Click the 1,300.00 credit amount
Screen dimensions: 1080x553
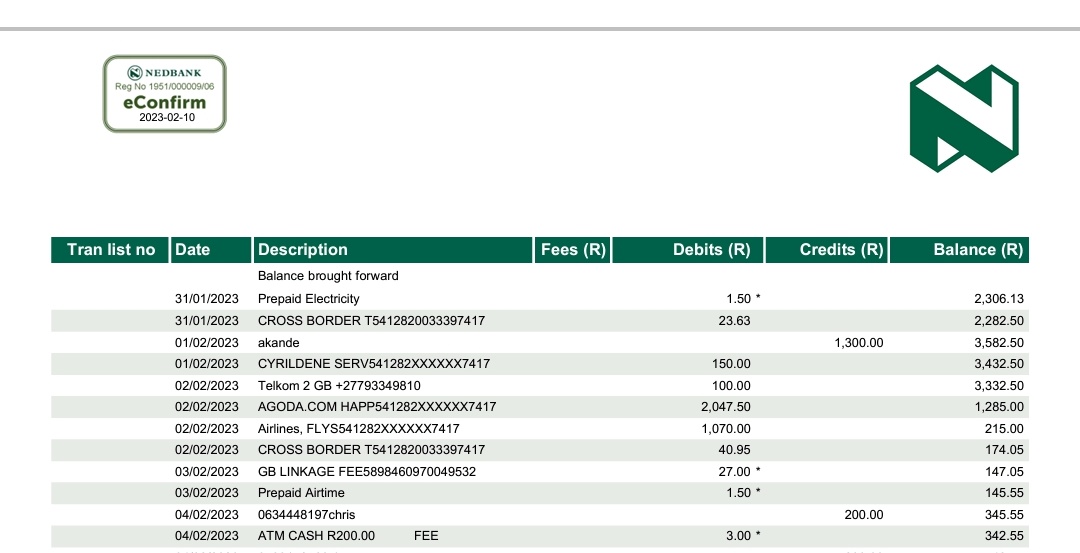click(x=859, y=343)
